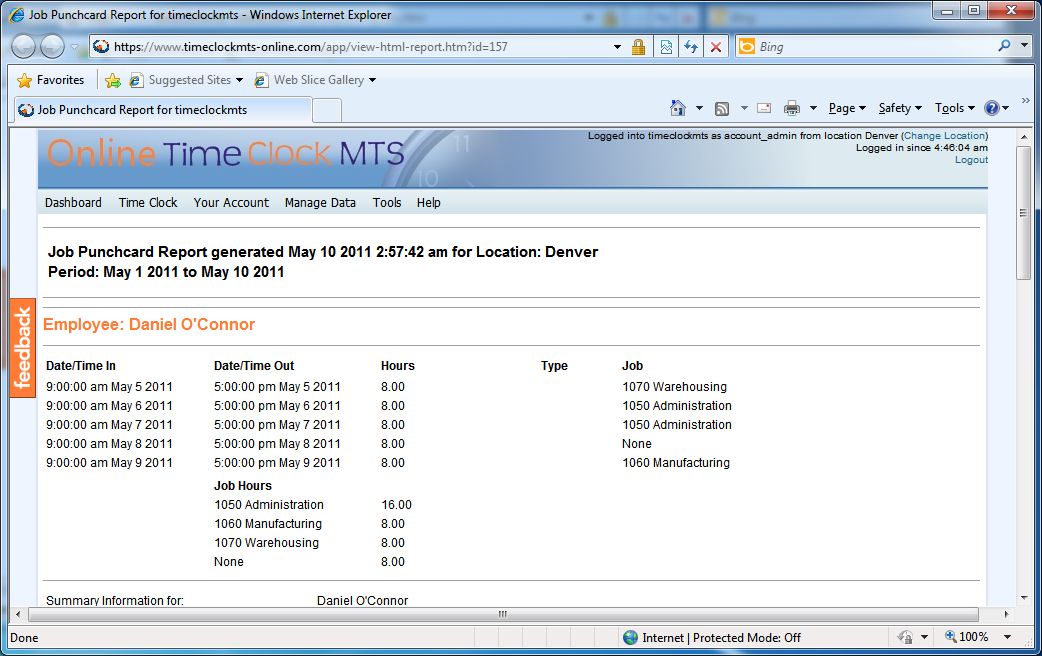Click the search magnifier icon
Screen dimensions: 1042x656
coord(1004,46)
